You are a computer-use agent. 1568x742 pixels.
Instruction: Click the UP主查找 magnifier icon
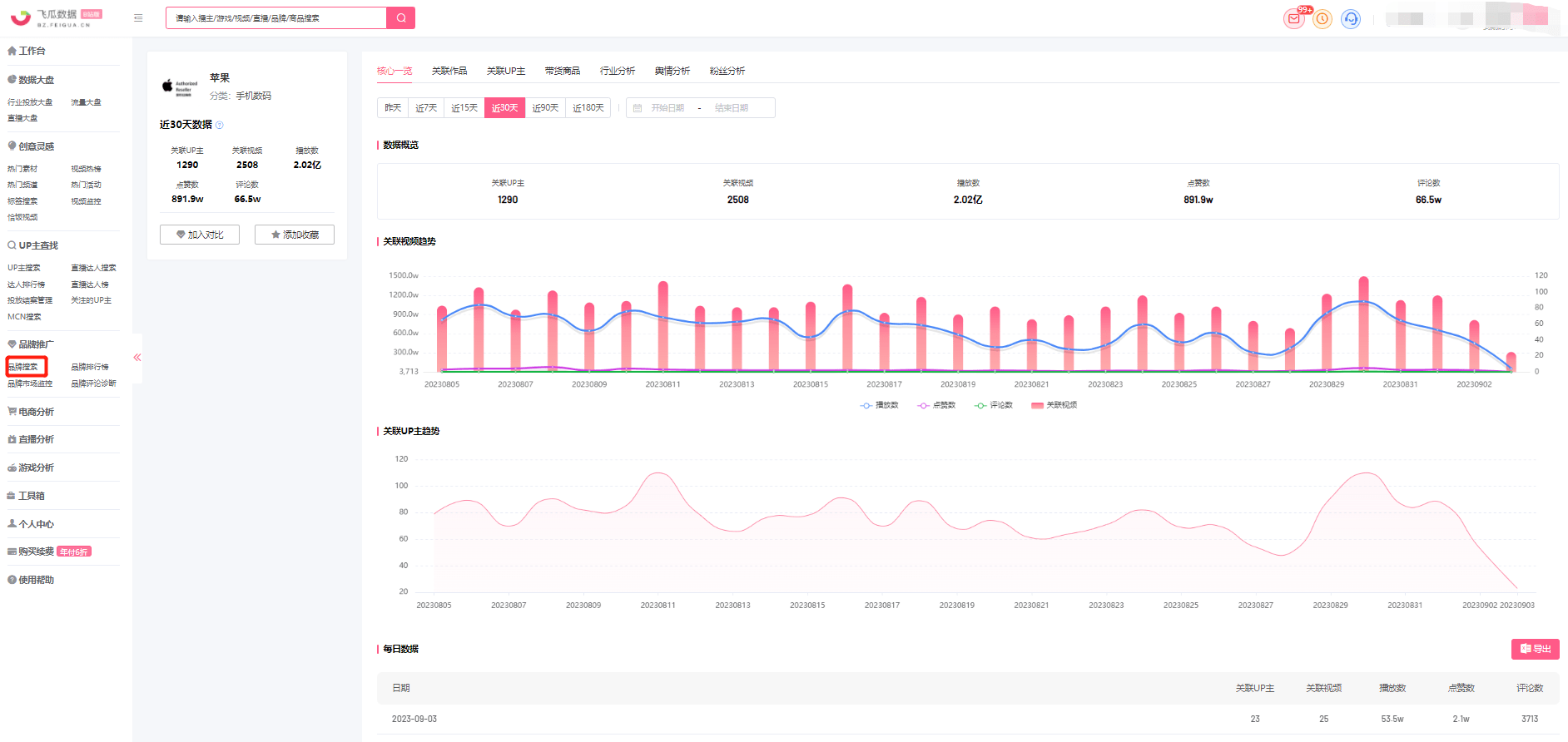12,245
